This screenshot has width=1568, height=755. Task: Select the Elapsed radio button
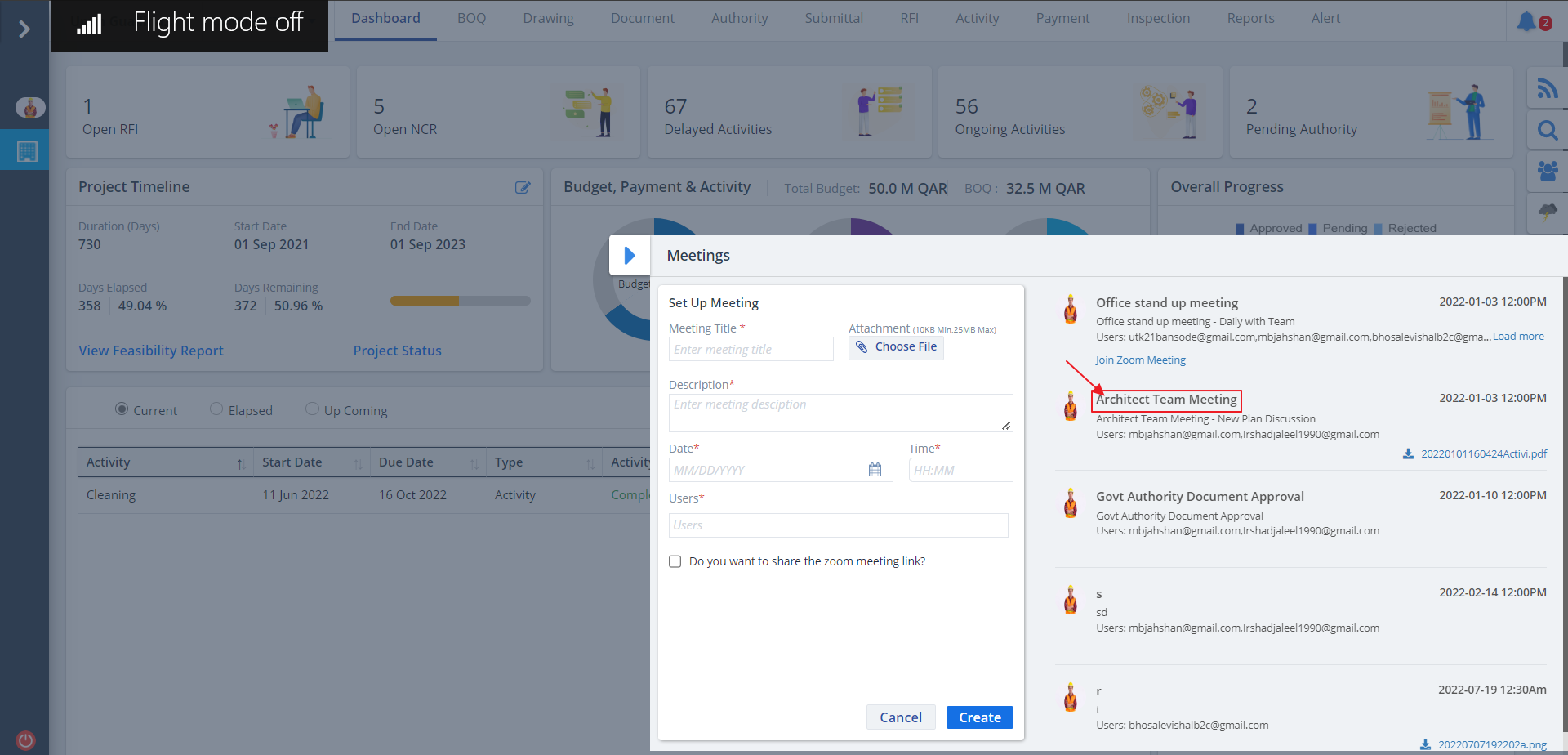point(216,409)
